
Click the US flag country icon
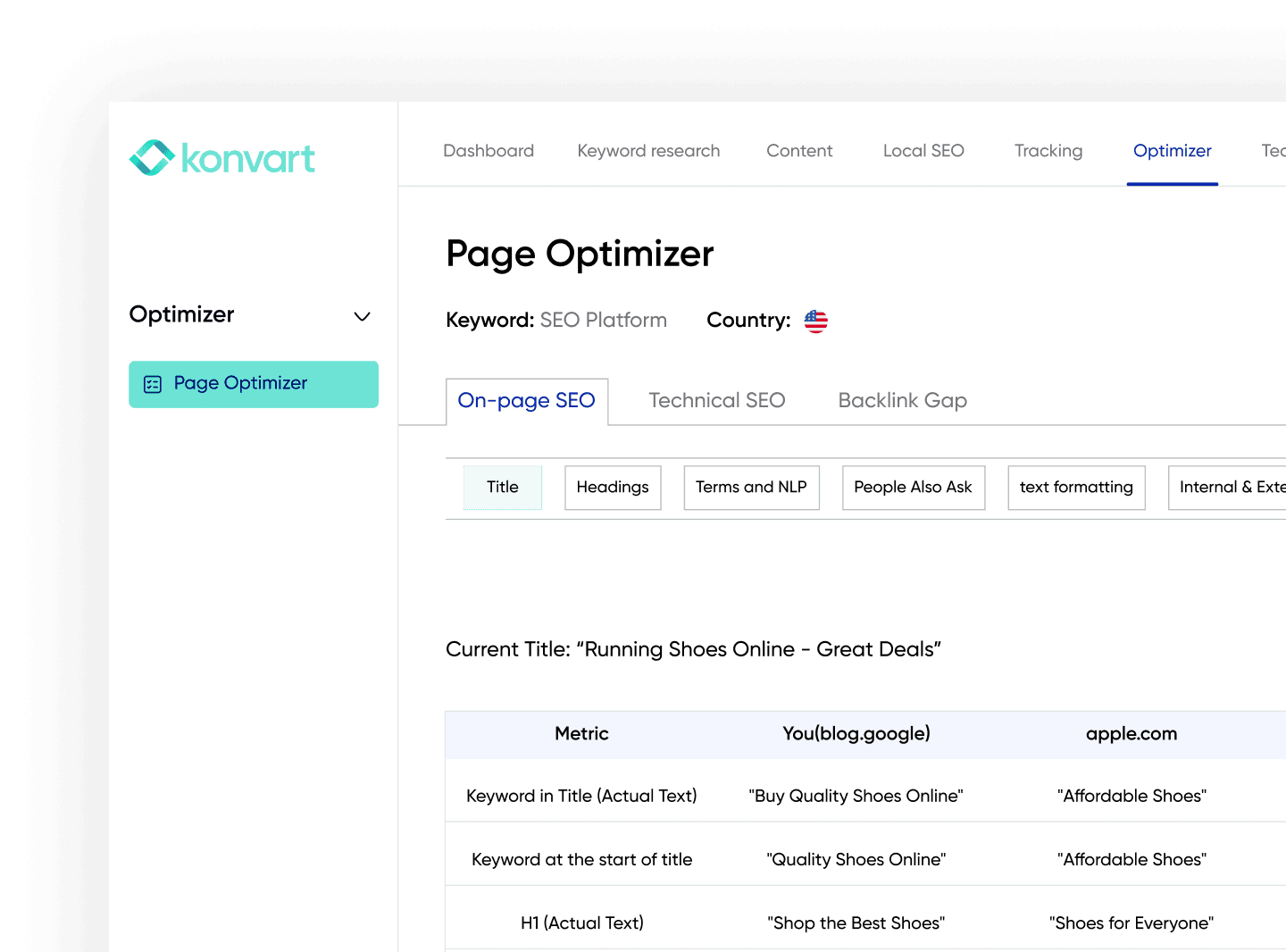pyautogui.click(x=815, y=321)
